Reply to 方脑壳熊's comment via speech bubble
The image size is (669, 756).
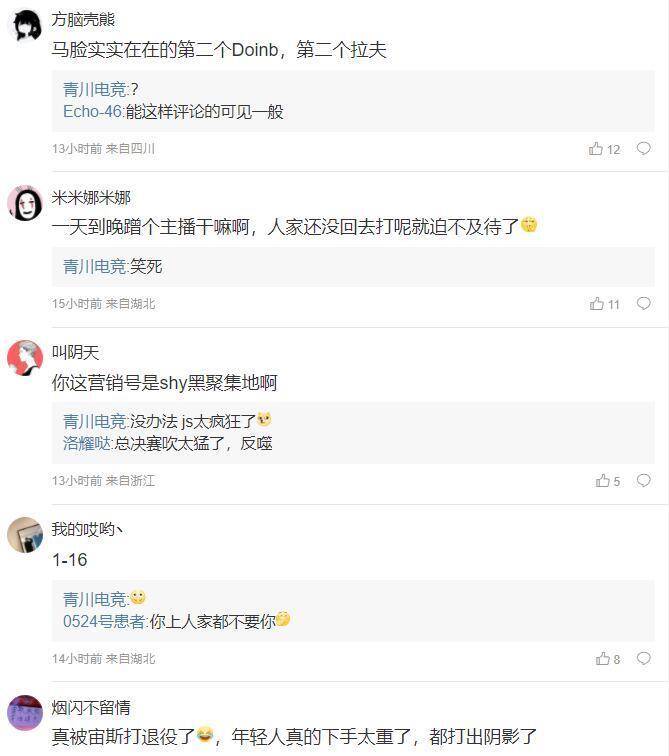click(644, 149)
